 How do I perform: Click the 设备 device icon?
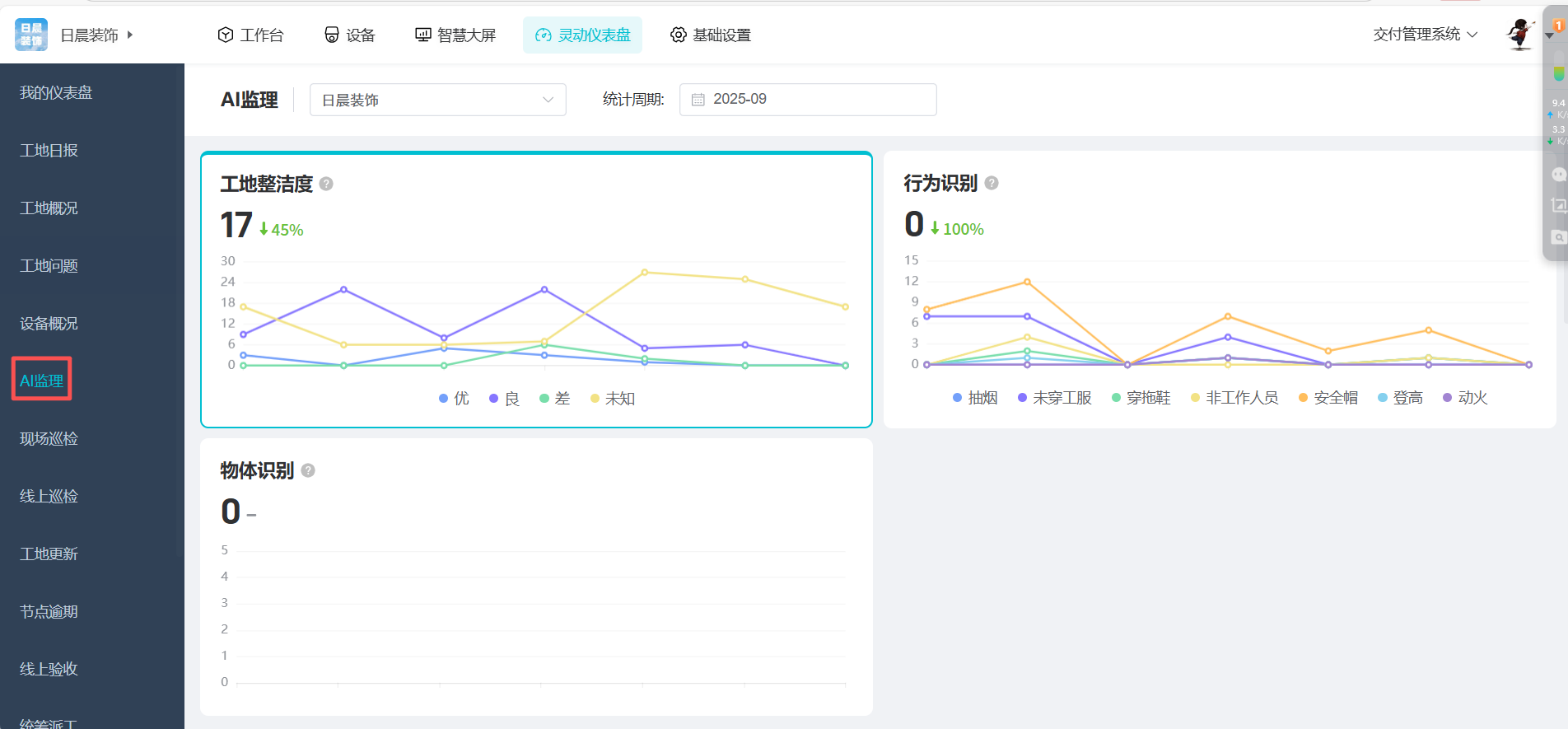(x=332, y=35)
